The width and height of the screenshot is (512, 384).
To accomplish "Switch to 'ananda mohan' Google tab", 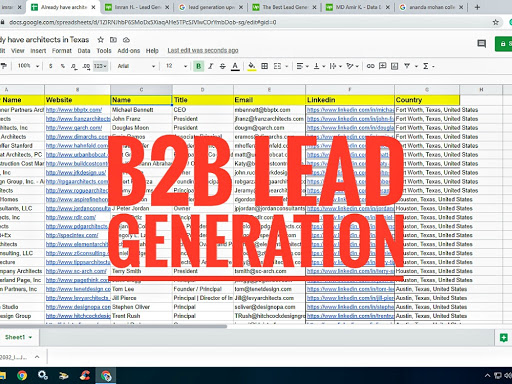I will (x=431, y=7).
